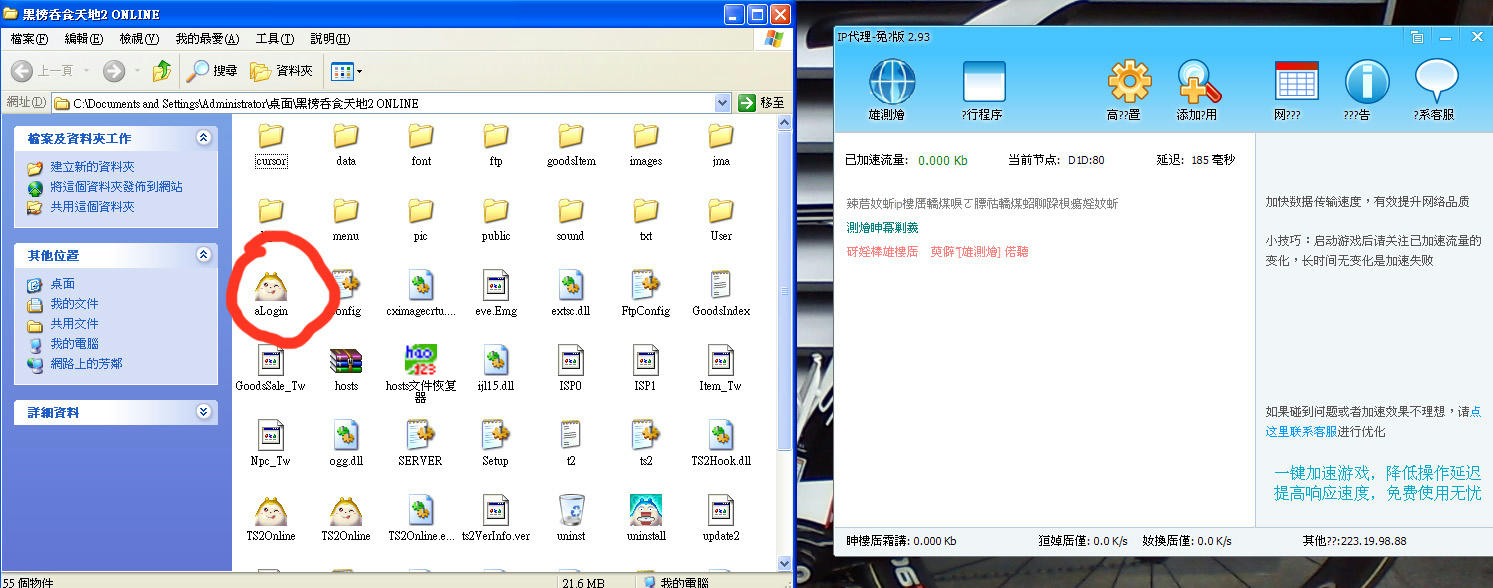Click 建立新的資料夾 link

(92, 167)
